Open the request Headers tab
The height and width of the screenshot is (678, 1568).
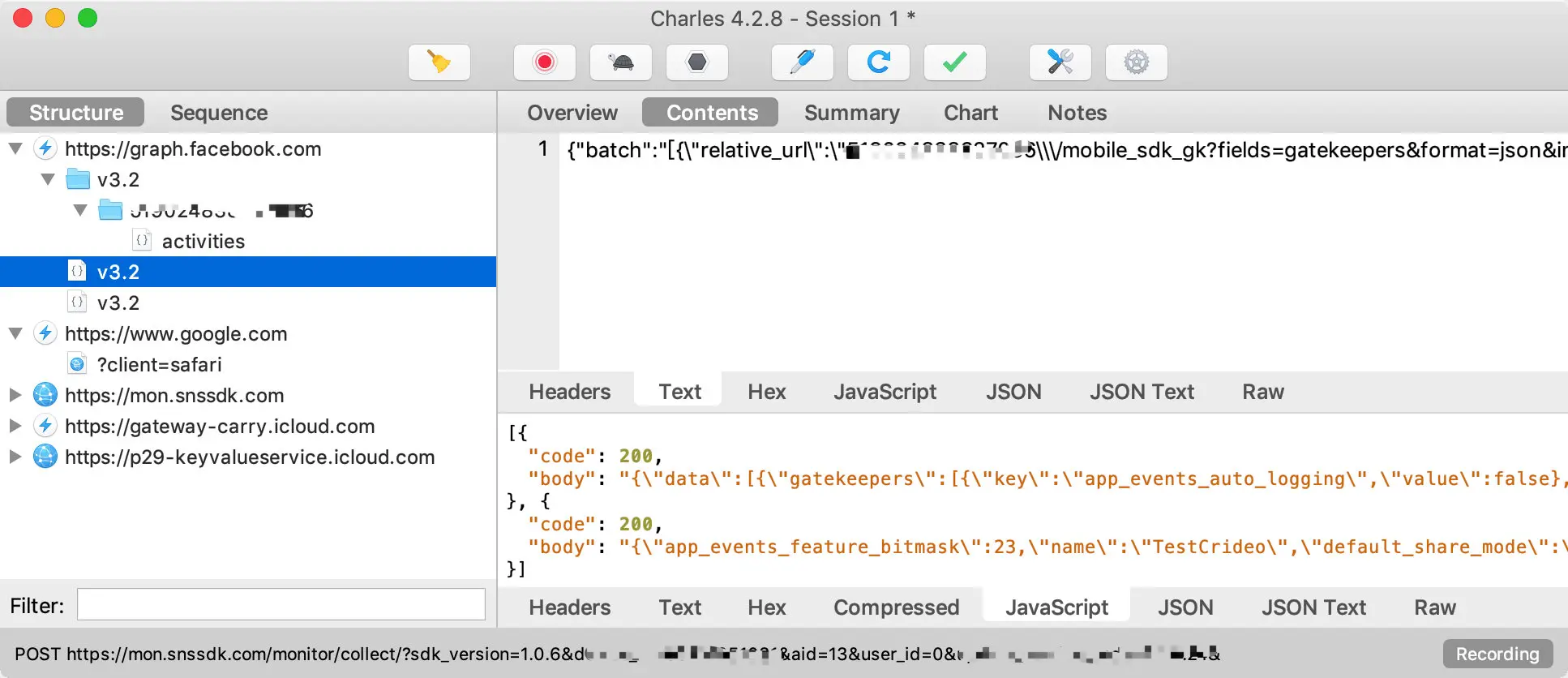[x=570, y=392]
